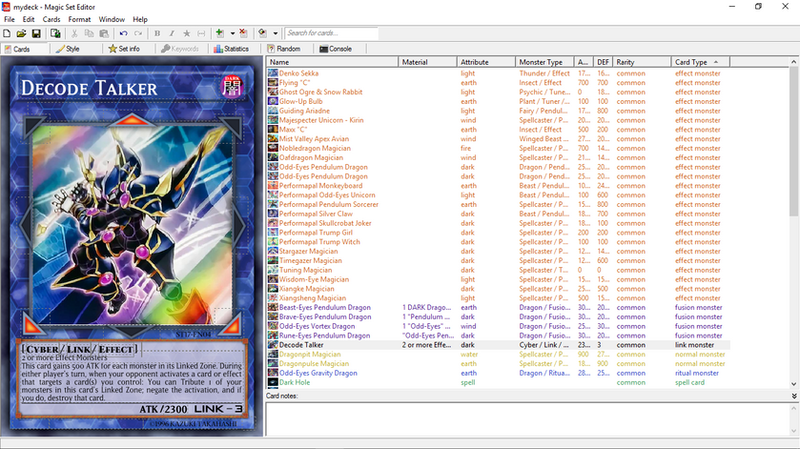The width and height of the screenshot is (800, 449).
Task: Select the Dark Hole spell card
Action: pyautogui.click(x=498, y=382)
